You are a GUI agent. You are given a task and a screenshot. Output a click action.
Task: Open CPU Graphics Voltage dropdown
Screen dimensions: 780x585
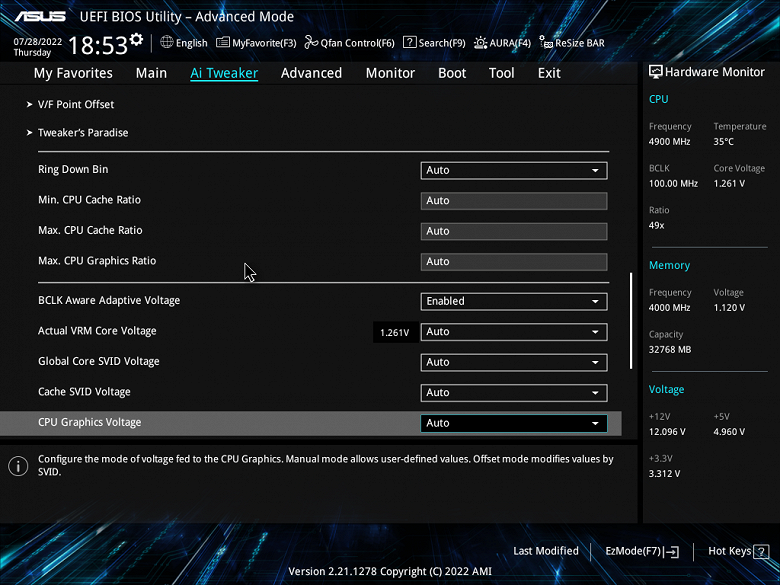(514, 423)
